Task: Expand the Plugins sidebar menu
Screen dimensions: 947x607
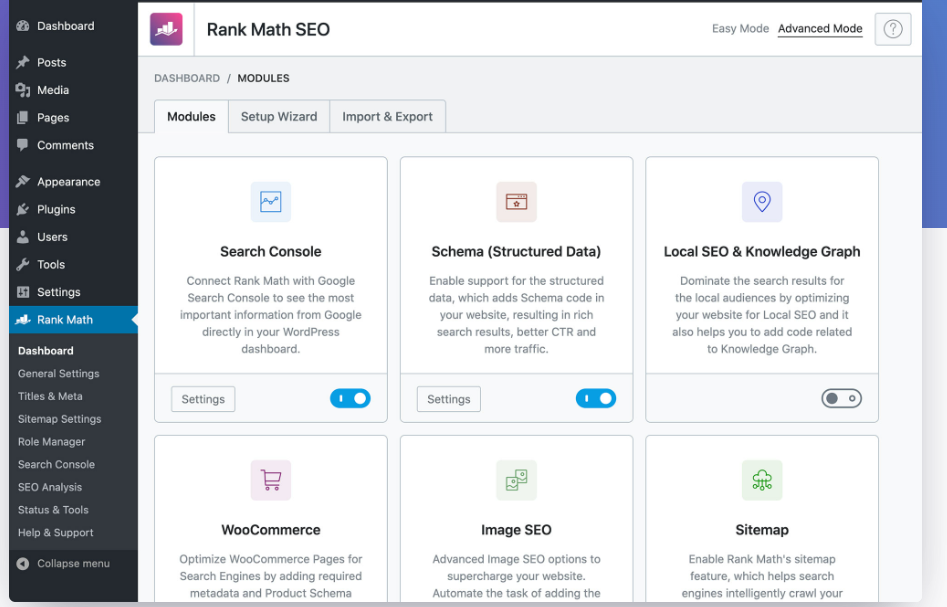Action: [x=56, y=209]
